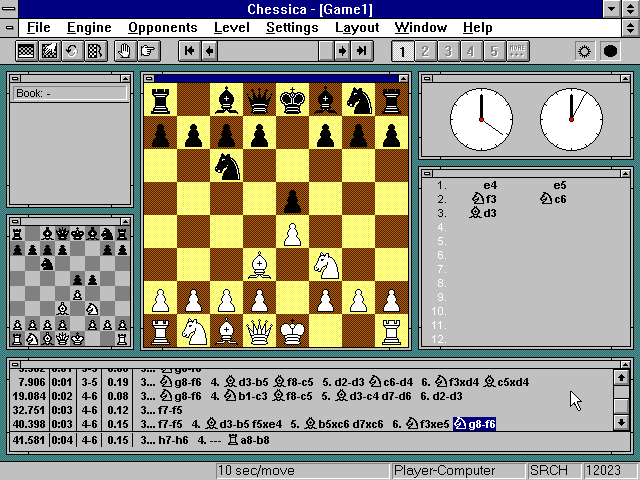Click the black pawn on e5
Image resolution: width=640 pixels, height=480 pixels.
(292, 201)
